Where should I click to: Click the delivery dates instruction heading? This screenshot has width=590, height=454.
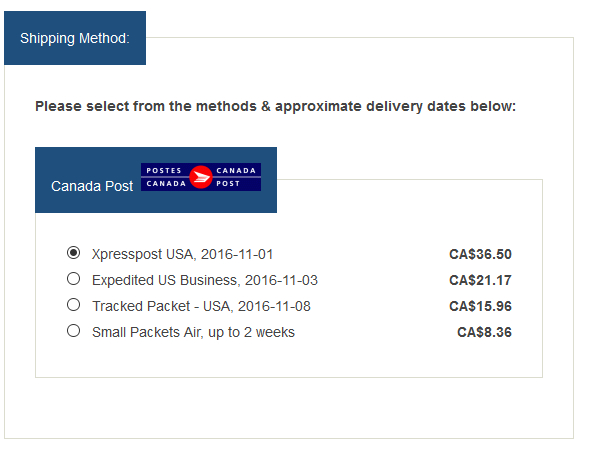point(275,106)
